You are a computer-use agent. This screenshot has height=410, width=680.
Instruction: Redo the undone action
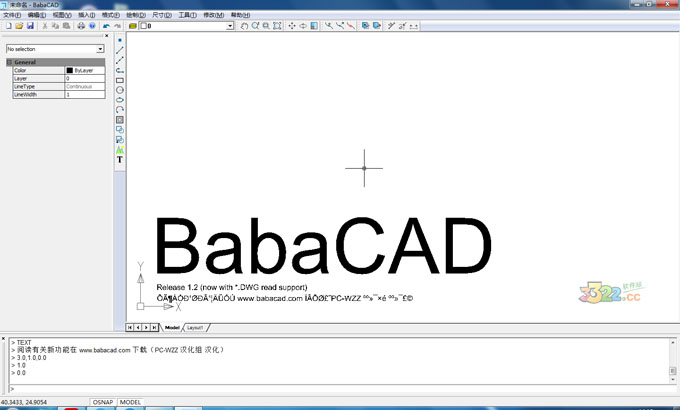(x=117, y=26)
